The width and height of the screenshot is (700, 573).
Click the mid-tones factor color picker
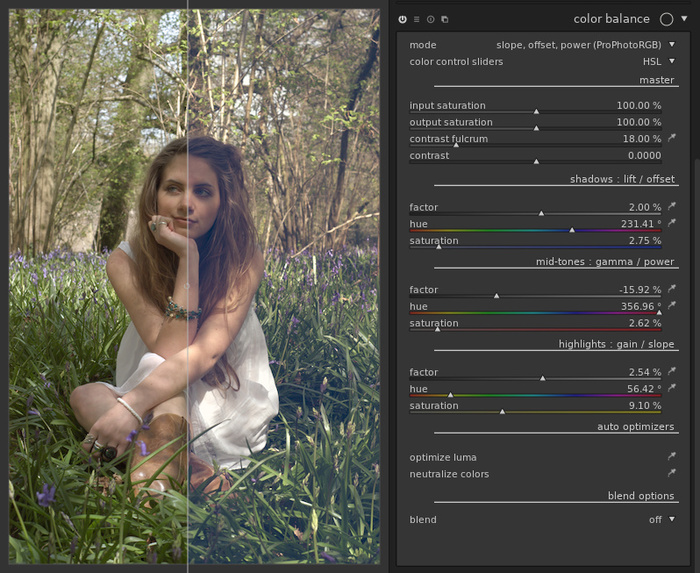pos(672,290)
